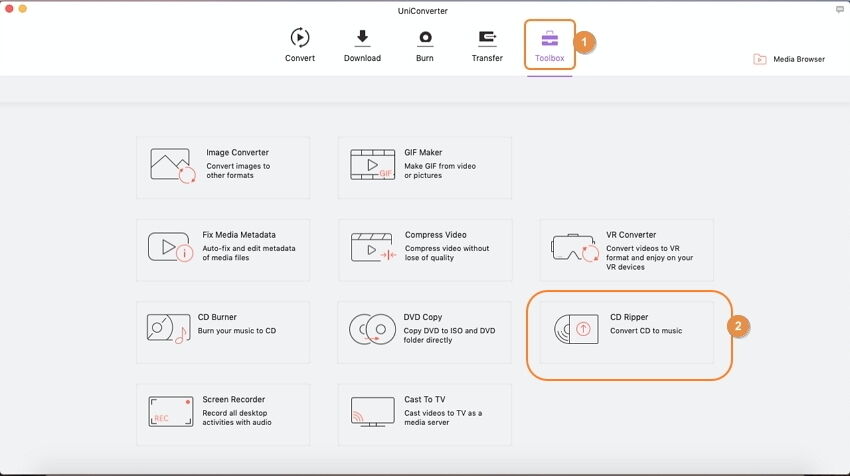This screenshot has height=476, width=850.
Task: Minimize the window using yellow button
Action: click(x=23, y=9)
